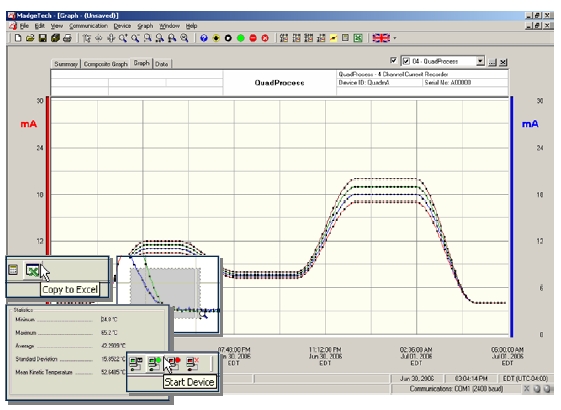Choose the horizontal pan arrows tool

click(x=98, y=38)
